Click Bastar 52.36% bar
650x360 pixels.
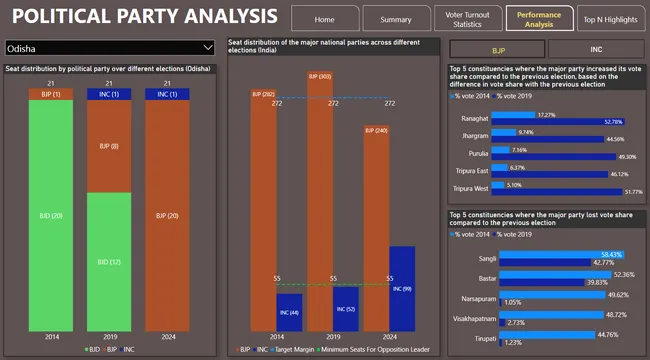(555, 275)
